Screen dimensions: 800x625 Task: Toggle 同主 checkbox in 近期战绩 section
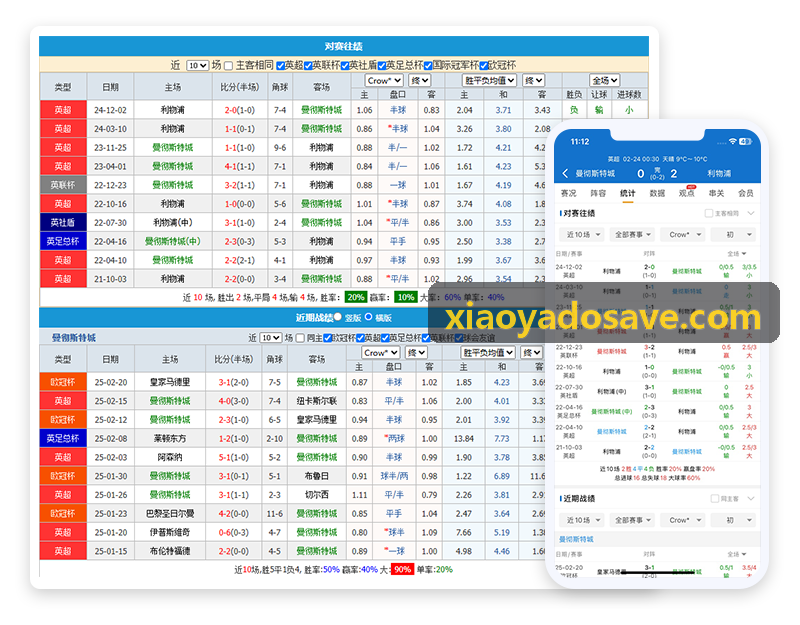[x=301, y=338]
